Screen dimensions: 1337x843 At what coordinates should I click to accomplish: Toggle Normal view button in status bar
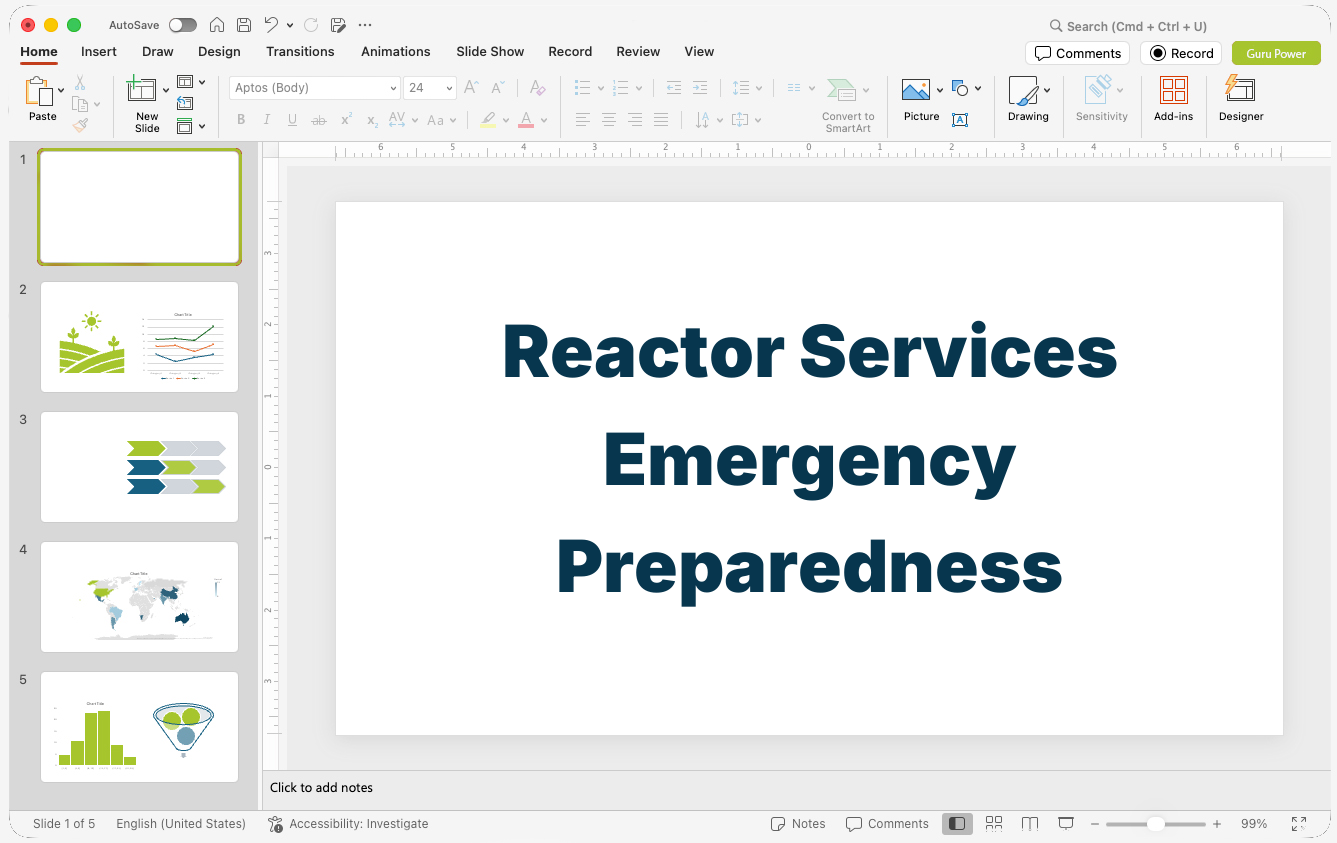tap(957, 824)
